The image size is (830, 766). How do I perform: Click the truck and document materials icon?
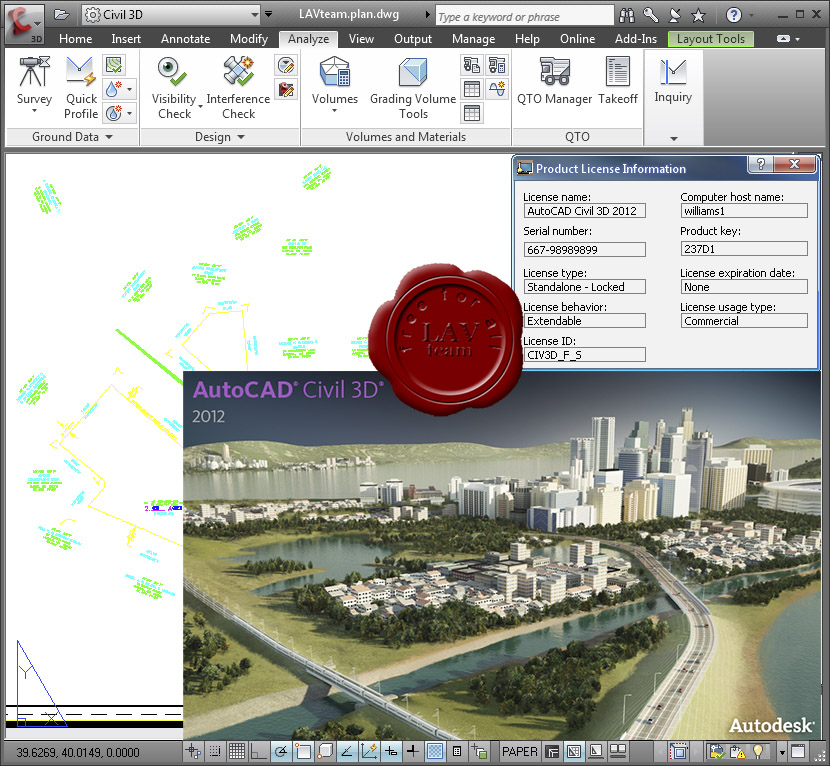[472, 65]
